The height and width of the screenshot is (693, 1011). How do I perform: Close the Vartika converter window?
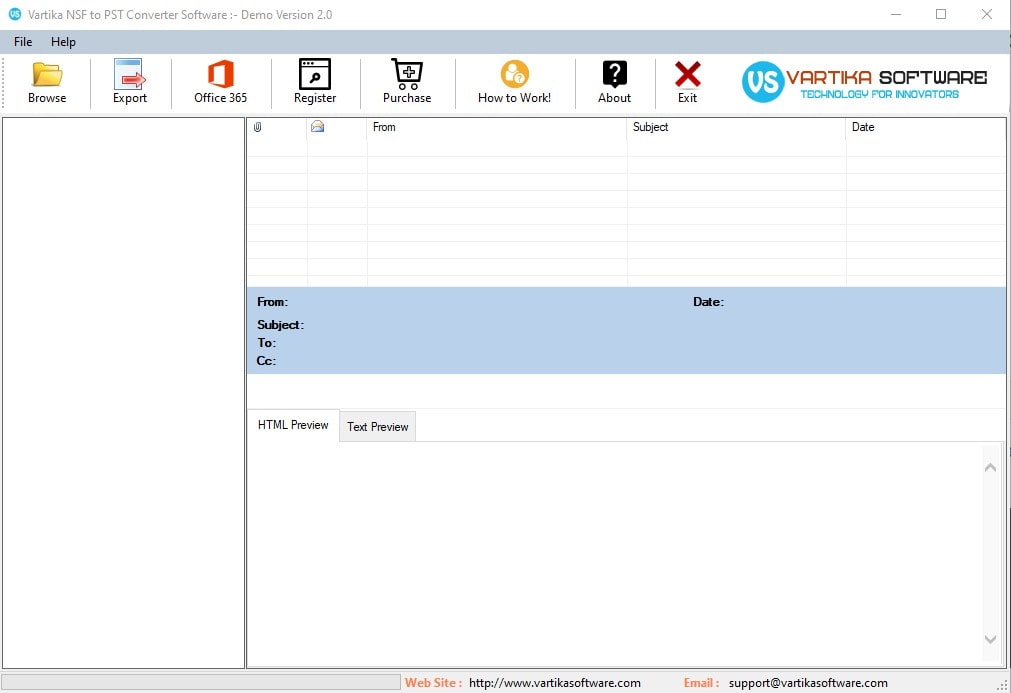986,14
